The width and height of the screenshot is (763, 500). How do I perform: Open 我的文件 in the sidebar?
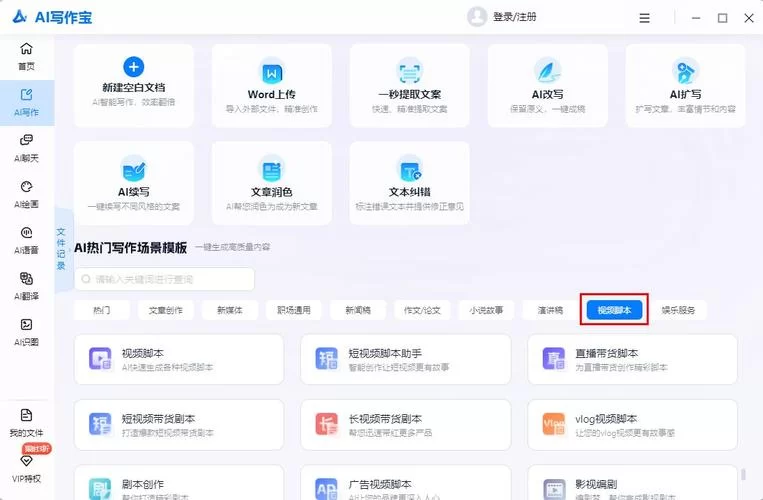coord(26,422)
